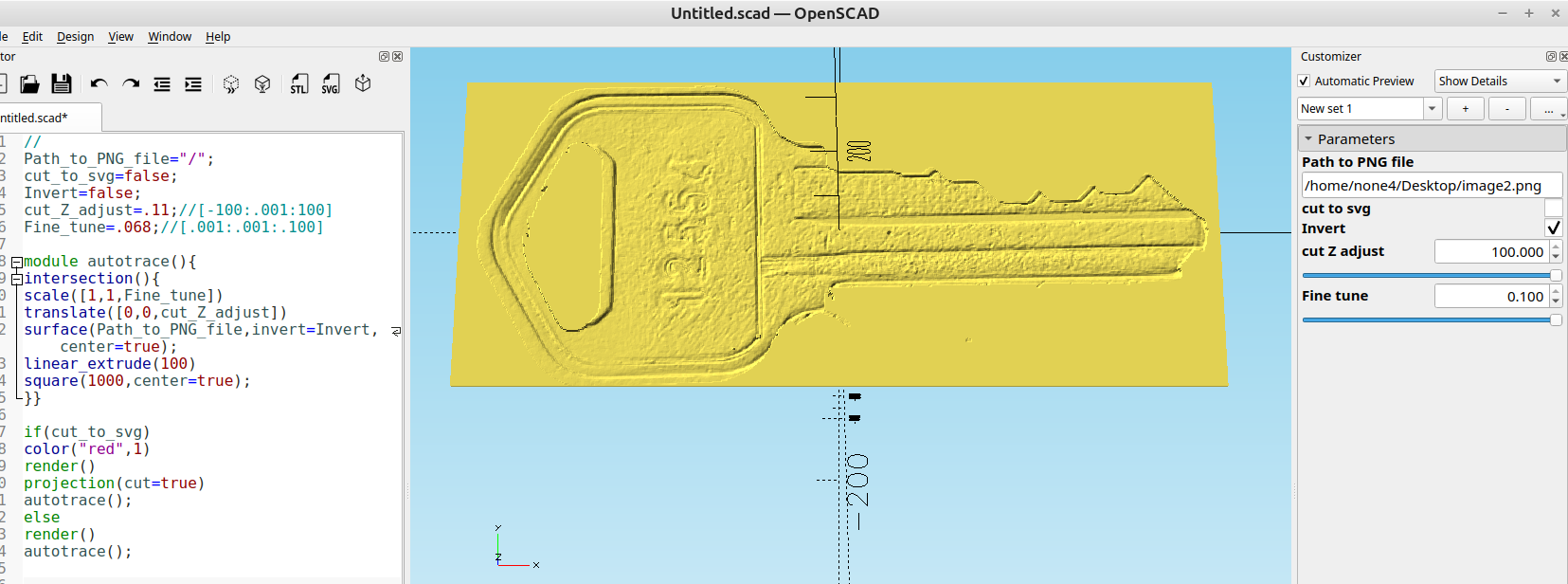Click the plus button to add preset

coord(1465,109)
